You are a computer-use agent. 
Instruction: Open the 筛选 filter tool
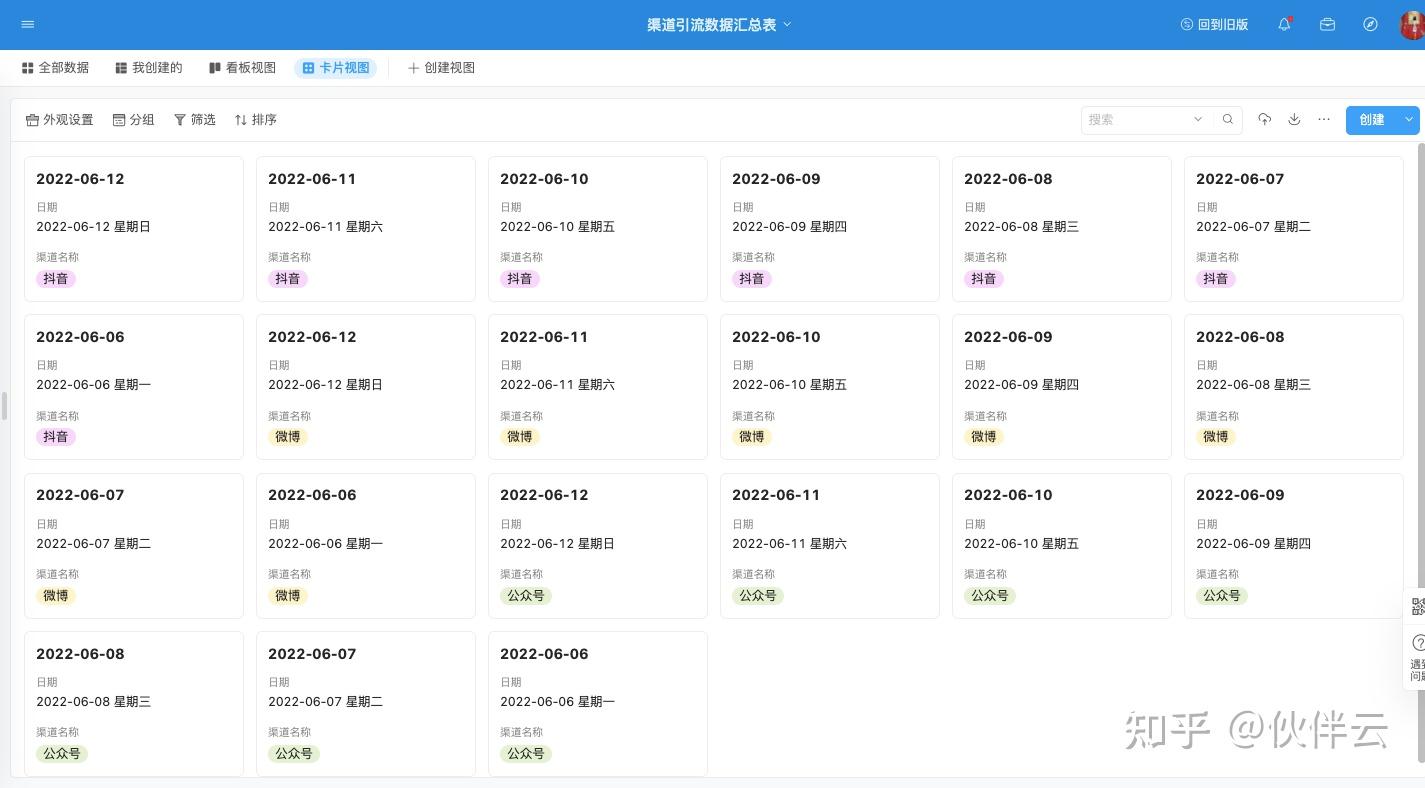point(195,120)
